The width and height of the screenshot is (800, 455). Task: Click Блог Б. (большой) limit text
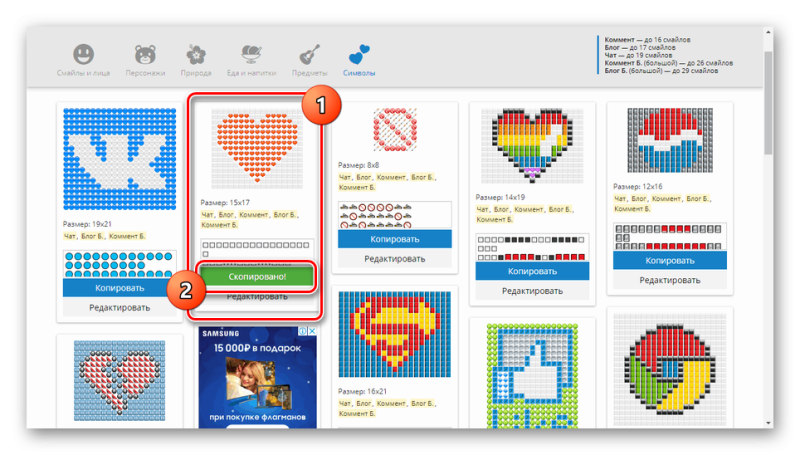(x=661, y=70)
